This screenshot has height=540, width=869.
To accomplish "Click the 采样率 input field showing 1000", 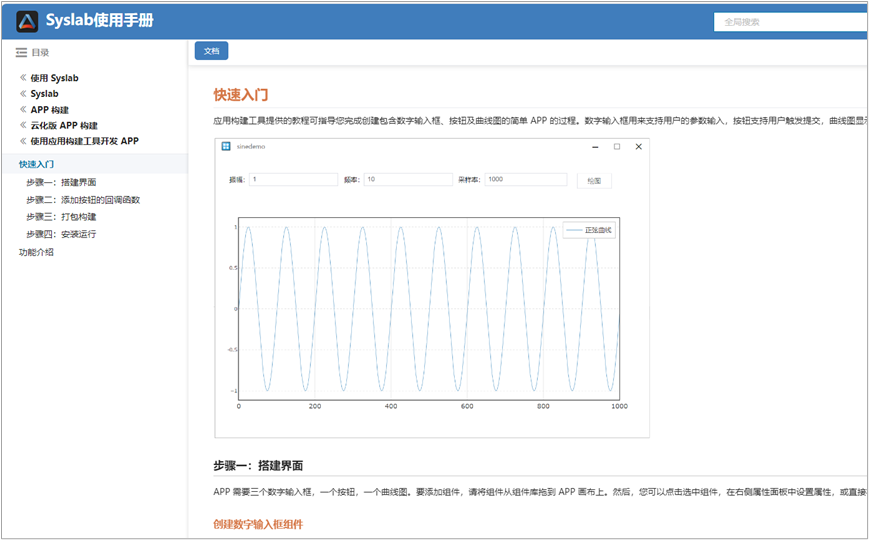I will pos(526,179).
